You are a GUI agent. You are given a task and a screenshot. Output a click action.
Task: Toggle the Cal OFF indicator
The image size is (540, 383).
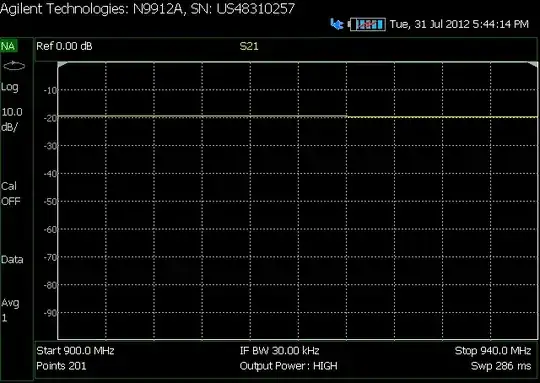[11, 194]
